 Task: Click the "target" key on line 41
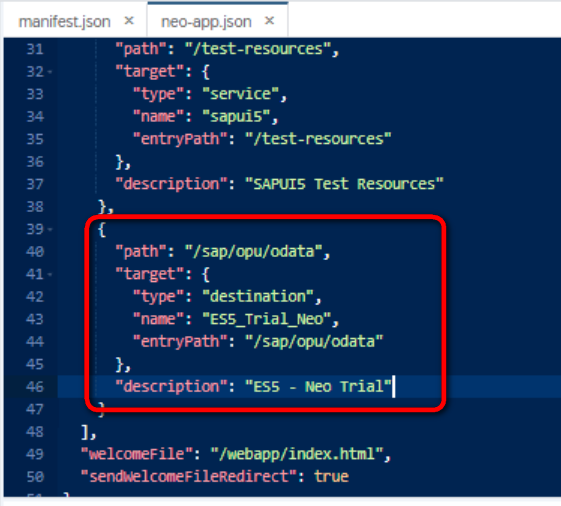coord(150,274)
